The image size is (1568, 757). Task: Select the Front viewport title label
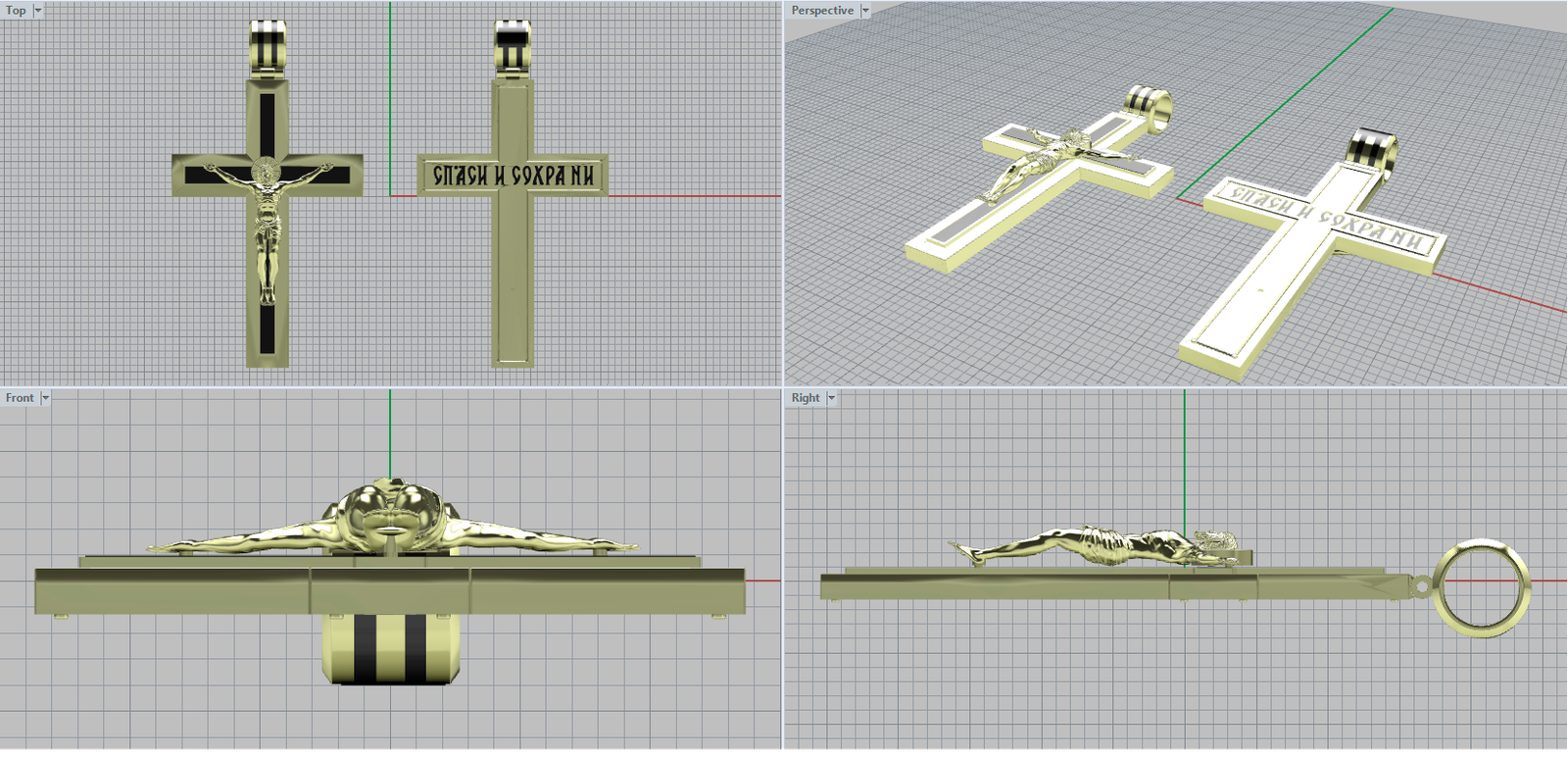20,398
